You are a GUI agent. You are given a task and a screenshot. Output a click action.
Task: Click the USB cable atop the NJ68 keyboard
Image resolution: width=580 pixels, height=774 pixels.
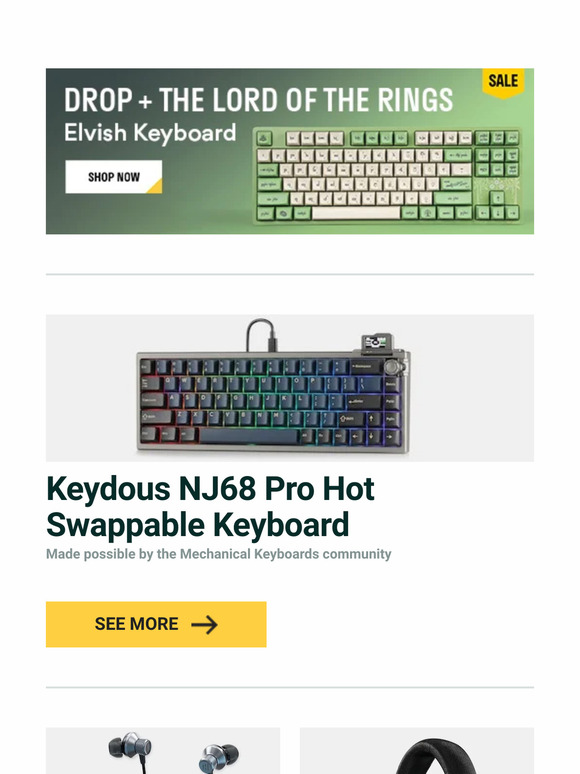(262, 335)
